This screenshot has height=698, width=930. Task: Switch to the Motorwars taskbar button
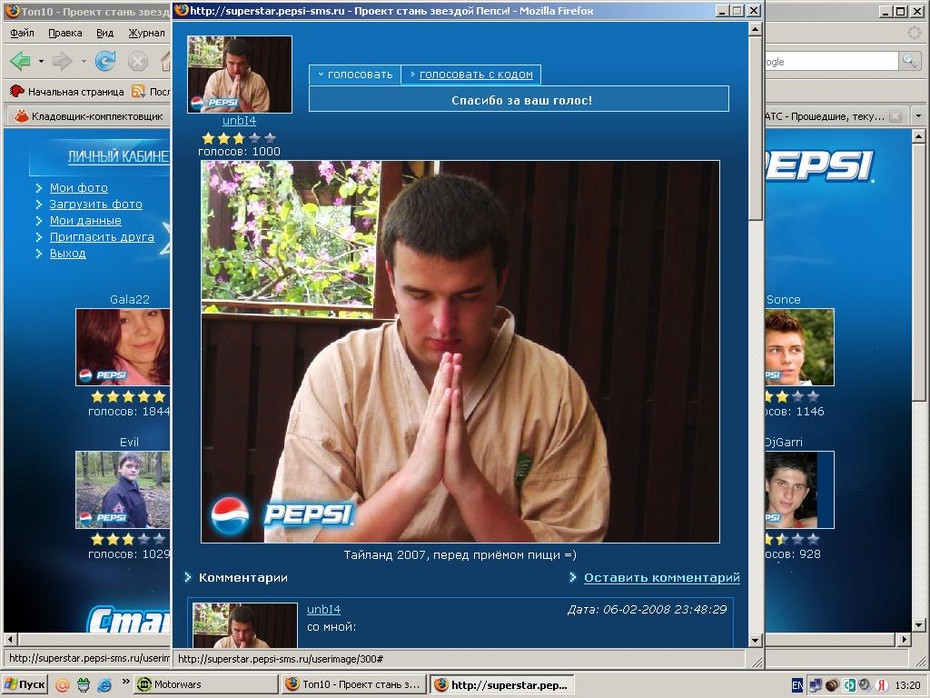205,684
